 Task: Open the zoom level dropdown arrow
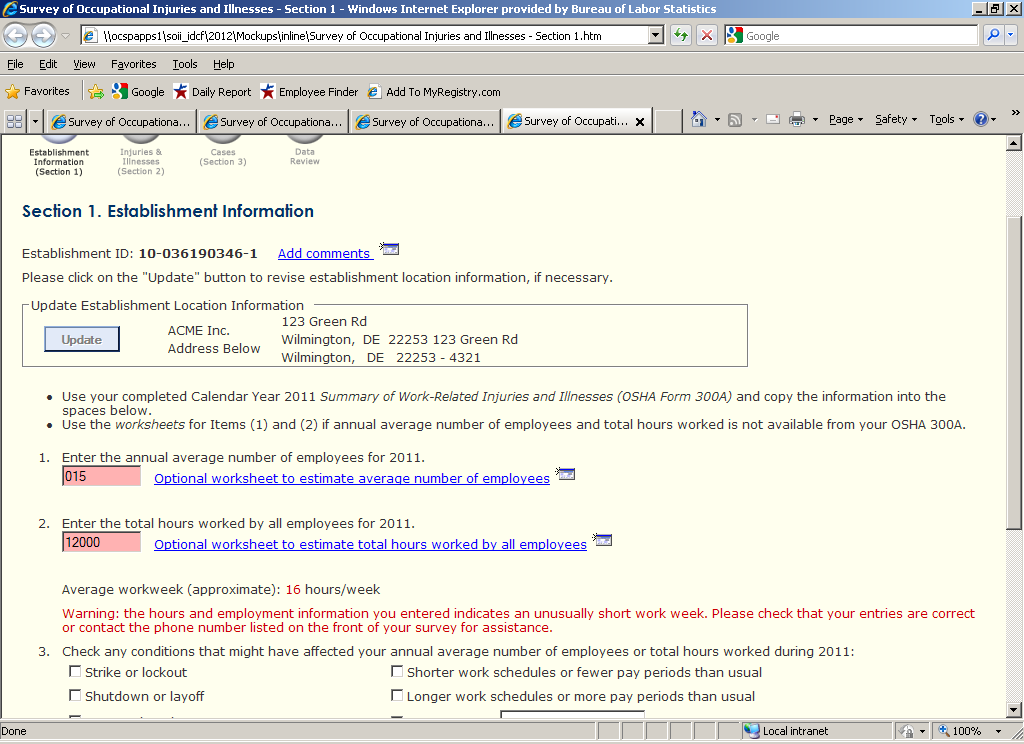coord(998,731)
